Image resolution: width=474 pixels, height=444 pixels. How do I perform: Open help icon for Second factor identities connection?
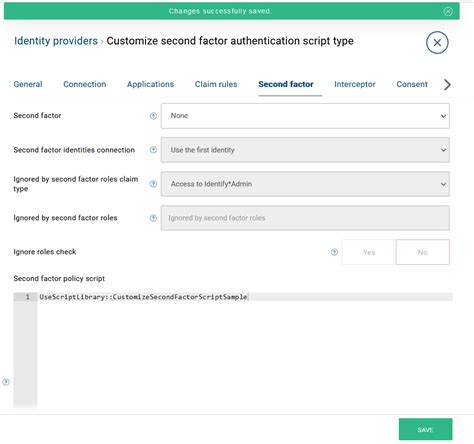coord(153,150)
